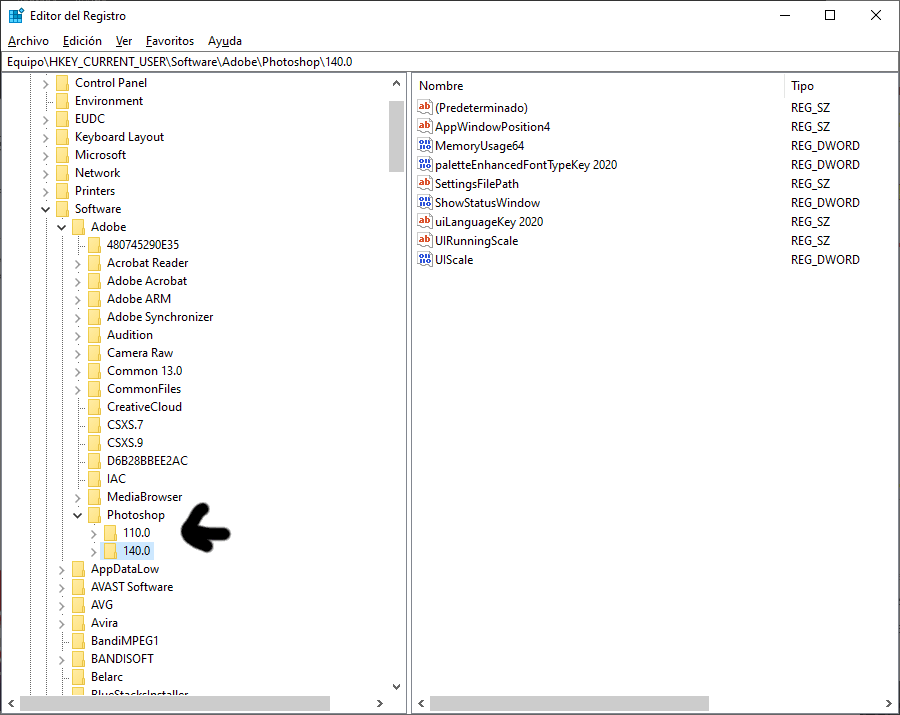The width and height of the screenshot is (900, 715).
Task: Select the Belarc key
Action: tap(107, 677)
